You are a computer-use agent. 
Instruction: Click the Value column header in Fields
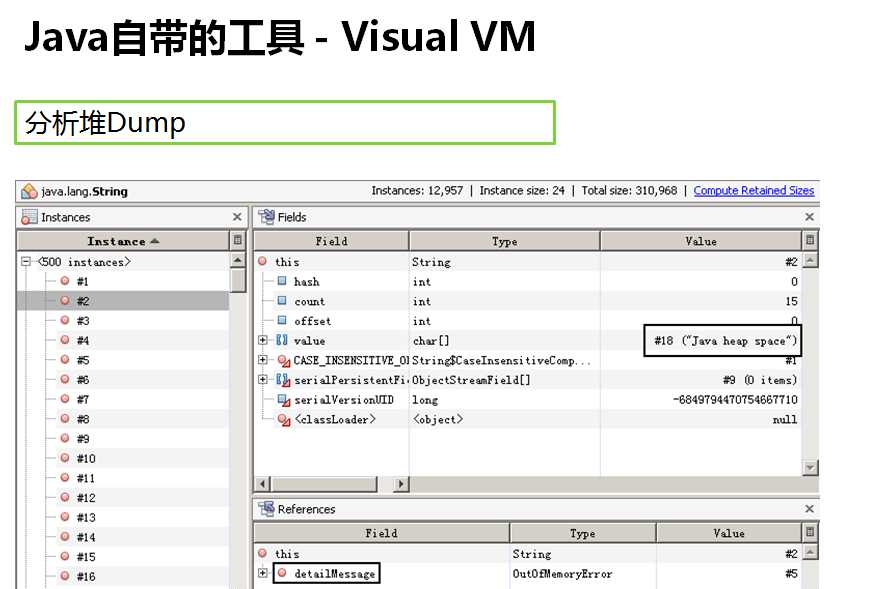(701, 241)
